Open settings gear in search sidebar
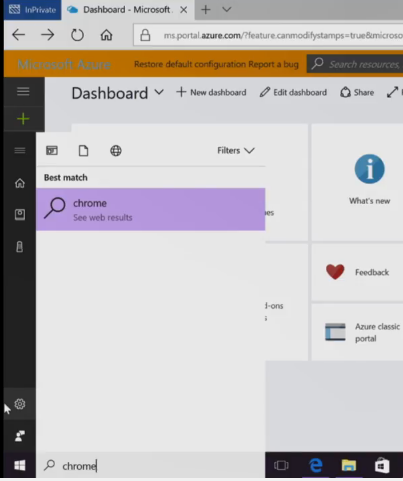 [x=20, y=404]
